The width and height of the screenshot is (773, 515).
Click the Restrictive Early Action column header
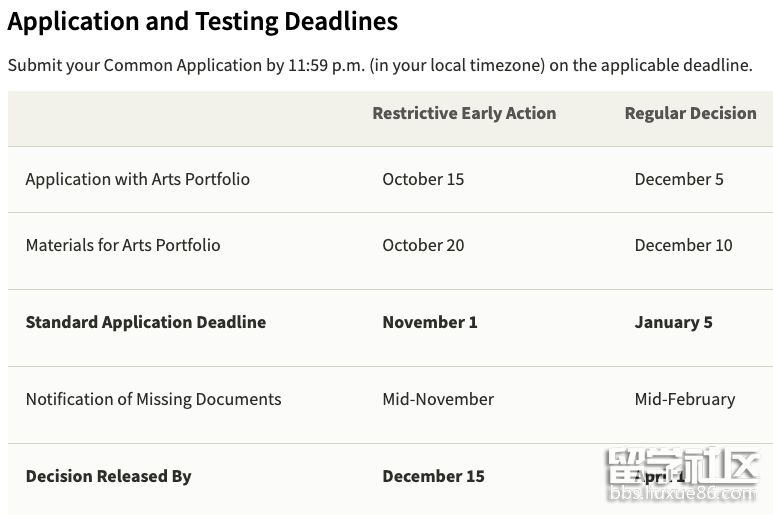pos(464,113)
